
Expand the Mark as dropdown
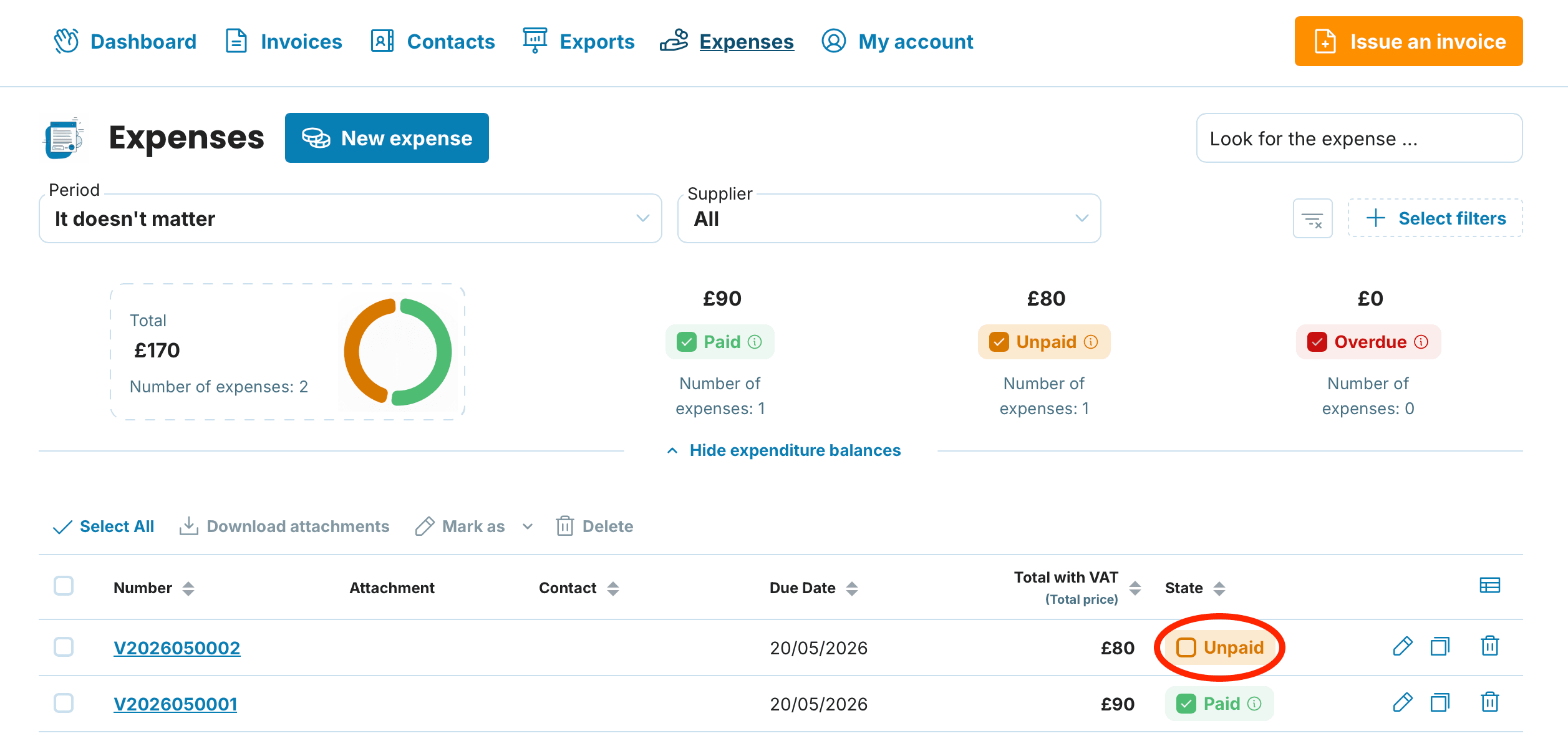474,526
